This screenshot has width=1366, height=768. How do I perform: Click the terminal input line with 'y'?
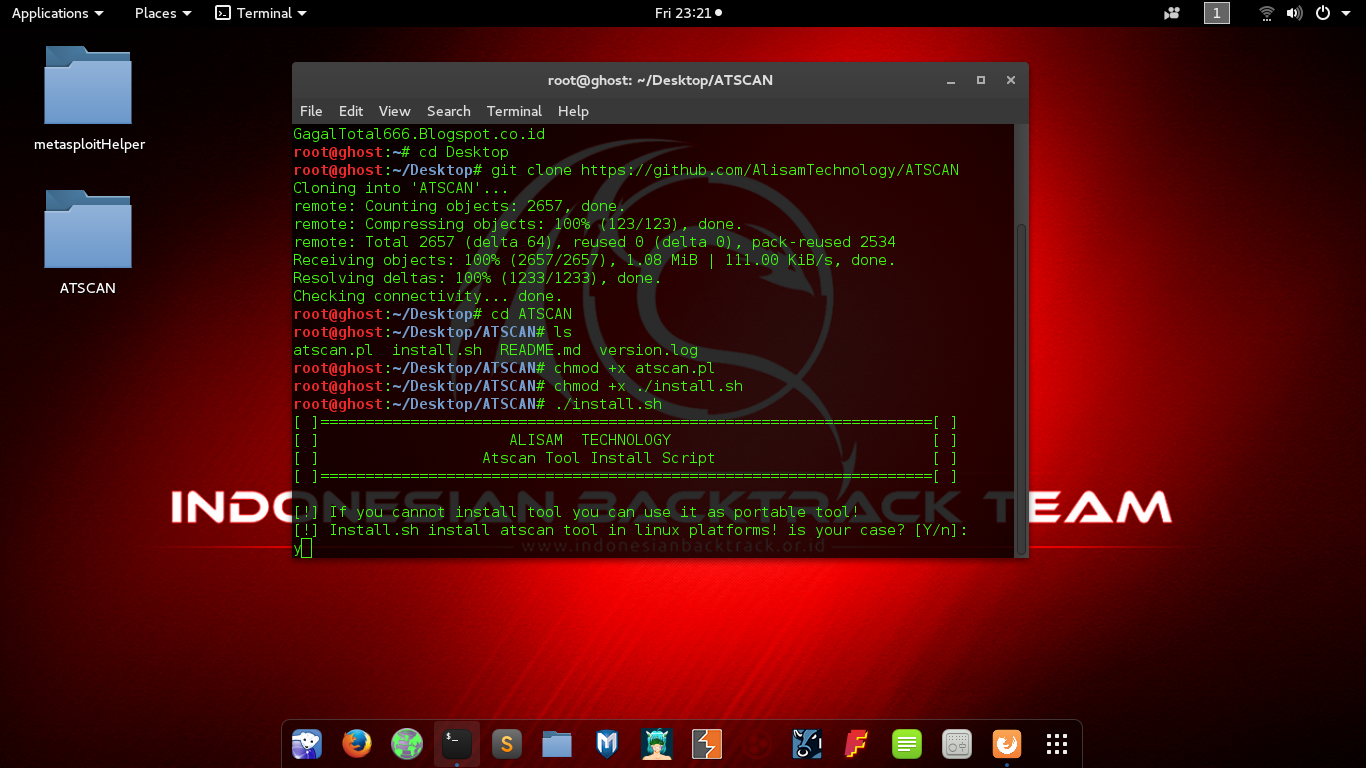tap(654, 549)
